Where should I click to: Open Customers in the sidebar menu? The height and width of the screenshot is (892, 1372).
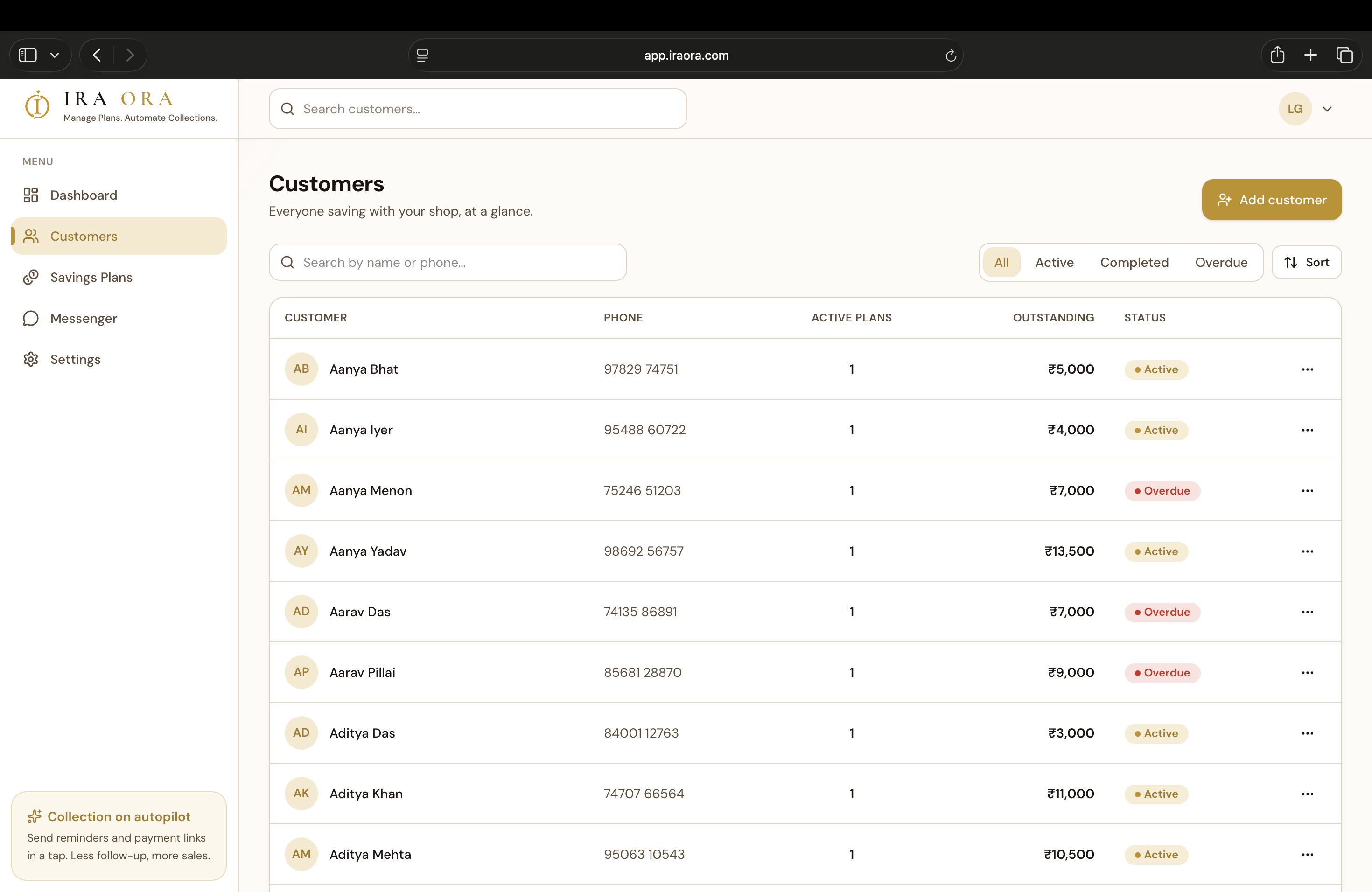(x=119, y=236)
